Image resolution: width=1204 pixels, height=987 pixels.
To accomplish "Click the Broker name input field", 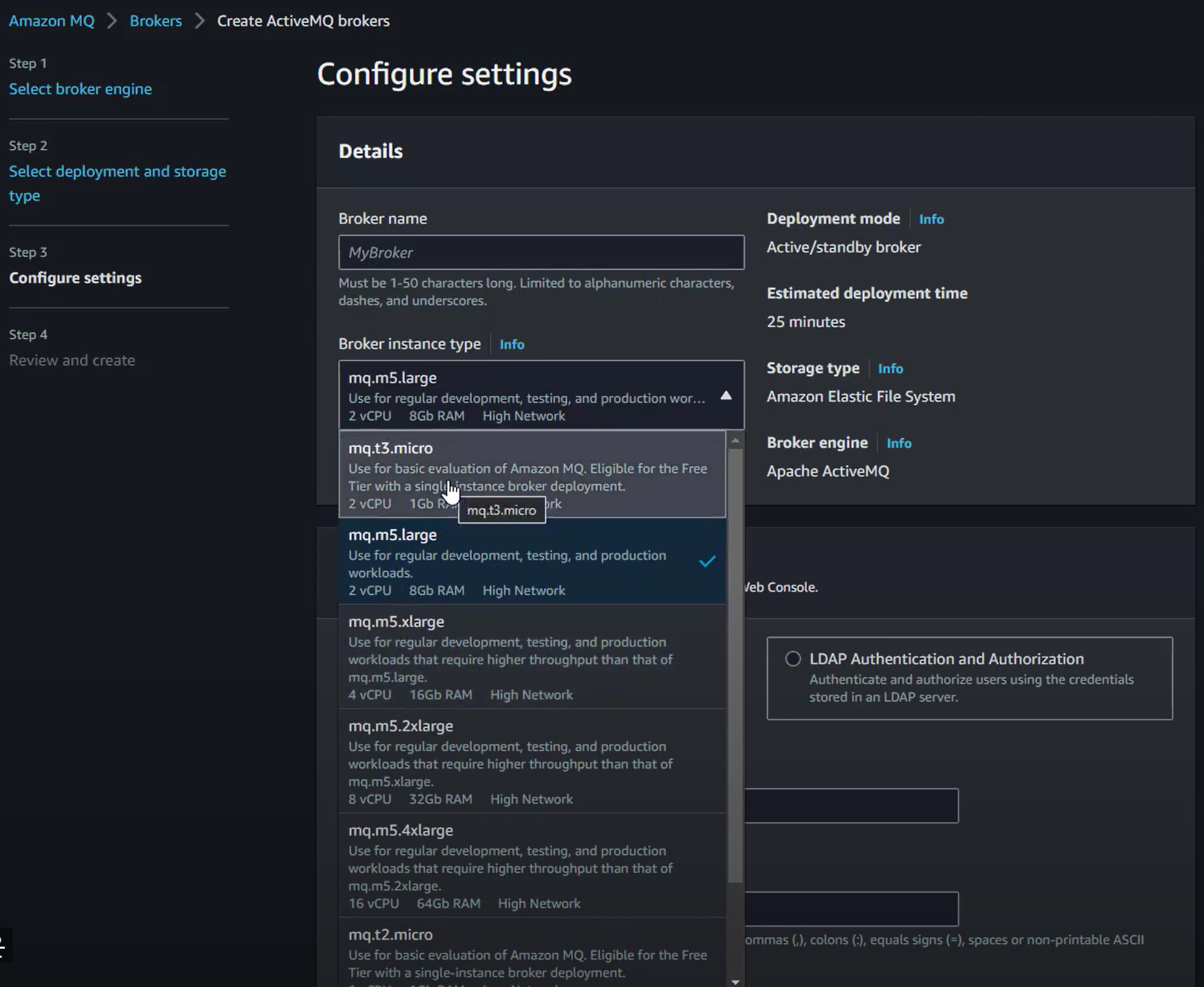I will [x=541, y=252].
